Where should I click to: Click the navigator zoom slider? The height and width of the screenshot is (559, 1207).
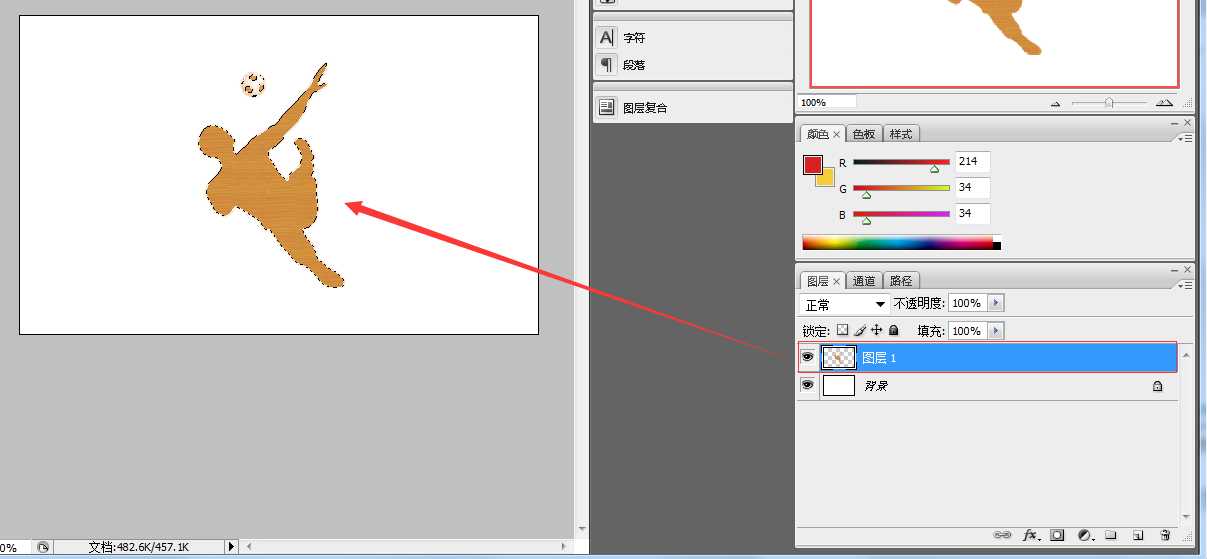[x=1108, y=102]
